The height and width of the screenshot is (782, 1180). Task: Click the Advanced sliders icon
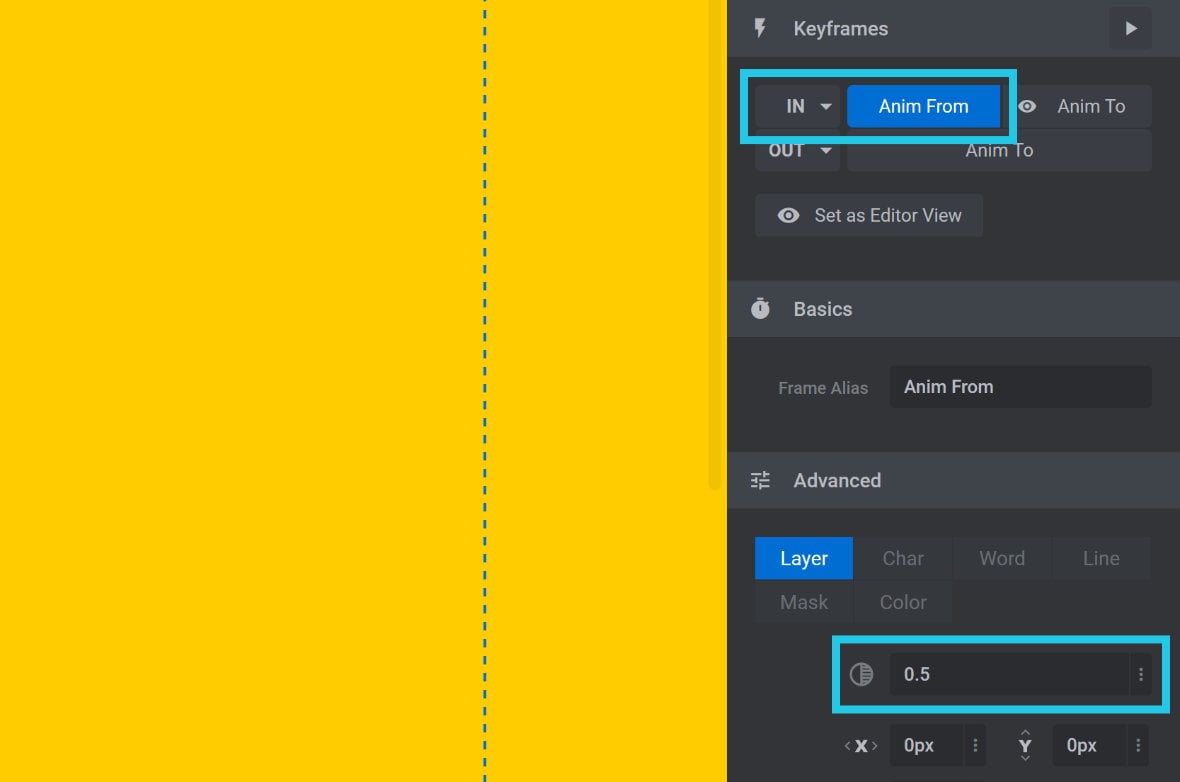click(x=760, y=480)
